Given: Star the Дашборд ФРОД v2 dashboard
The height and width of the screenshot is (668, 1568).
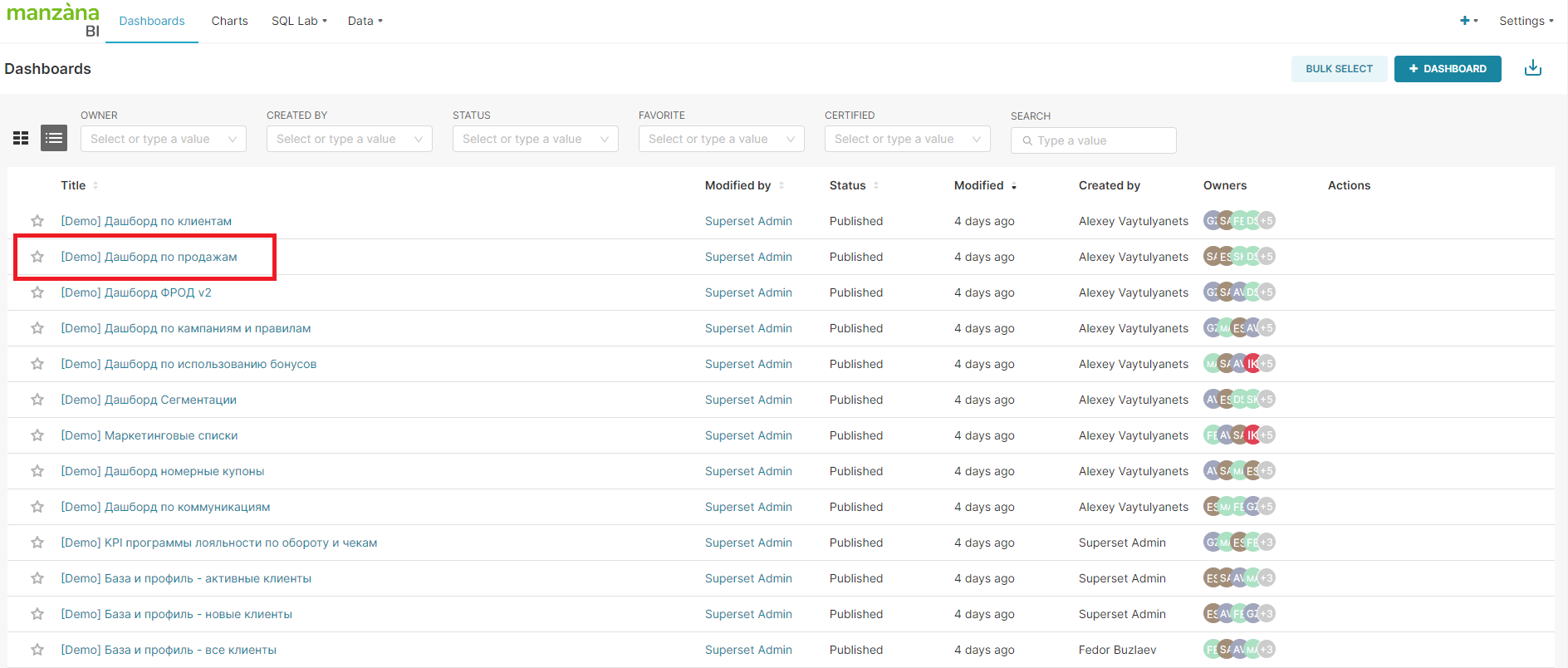Looking at the screenshot, I should click(37, 292).
